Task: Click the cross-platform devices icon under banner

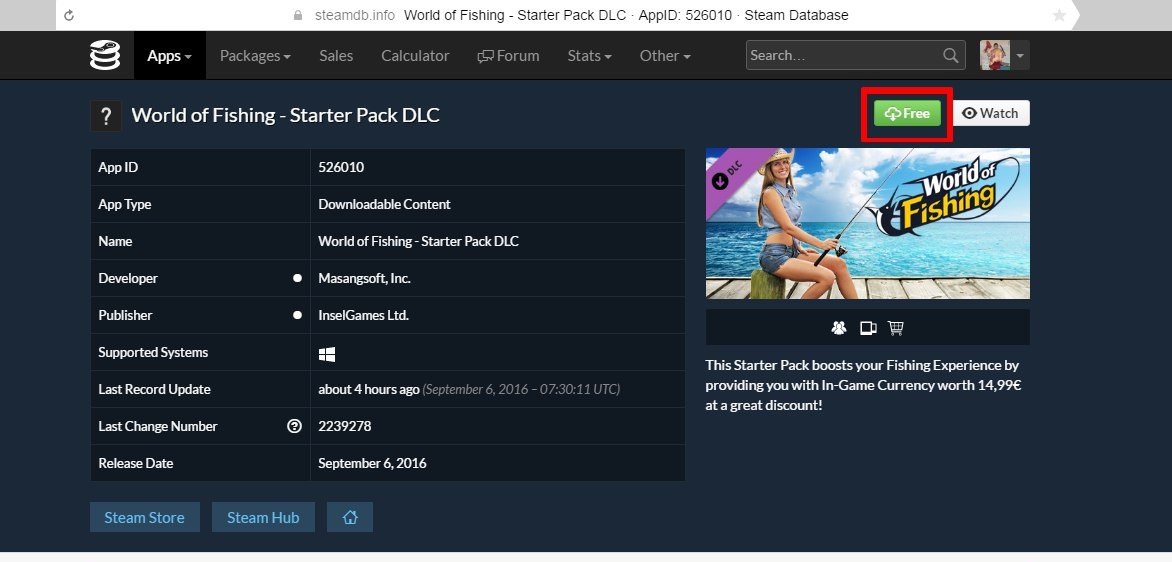Action: click(868, 327)
